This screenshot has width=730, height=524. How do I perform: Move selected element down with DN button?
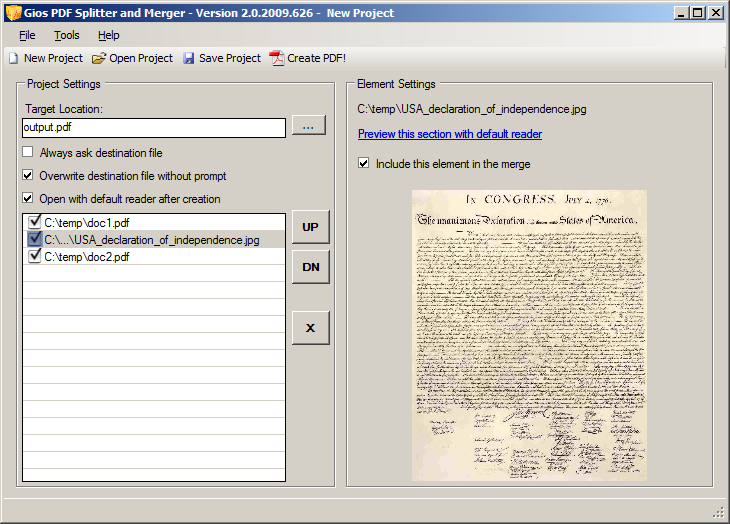click(311, 267)
